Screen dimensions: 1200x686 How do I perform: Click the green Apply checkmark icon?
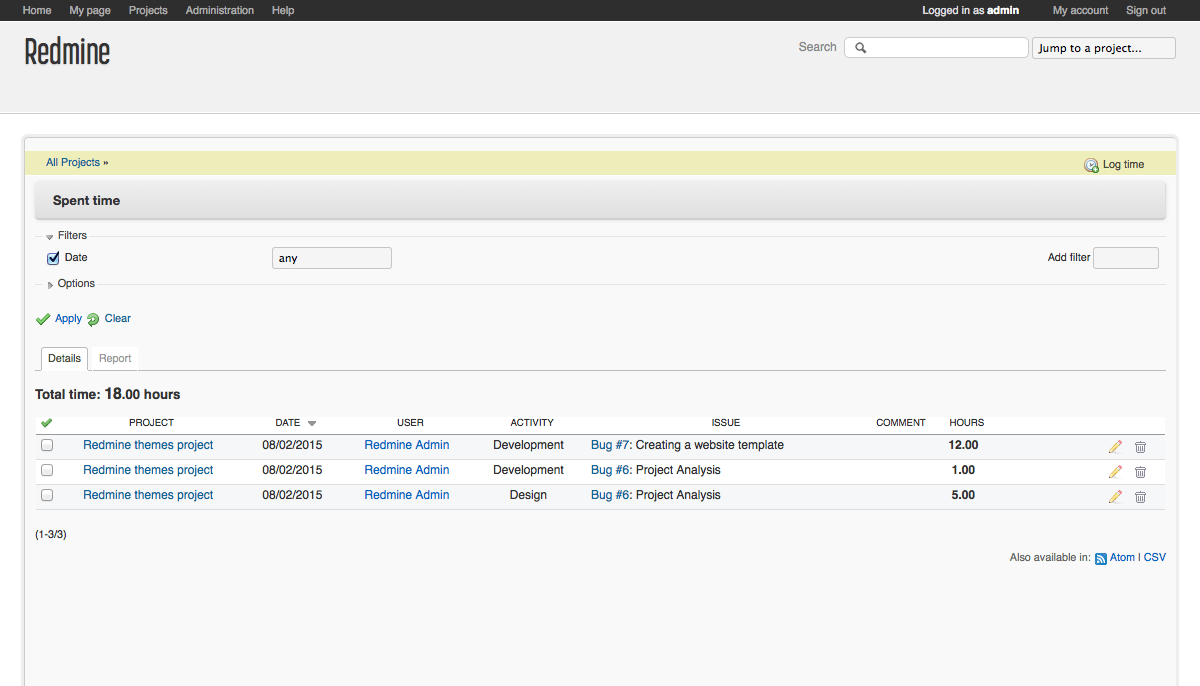click(x=43, y=319)
